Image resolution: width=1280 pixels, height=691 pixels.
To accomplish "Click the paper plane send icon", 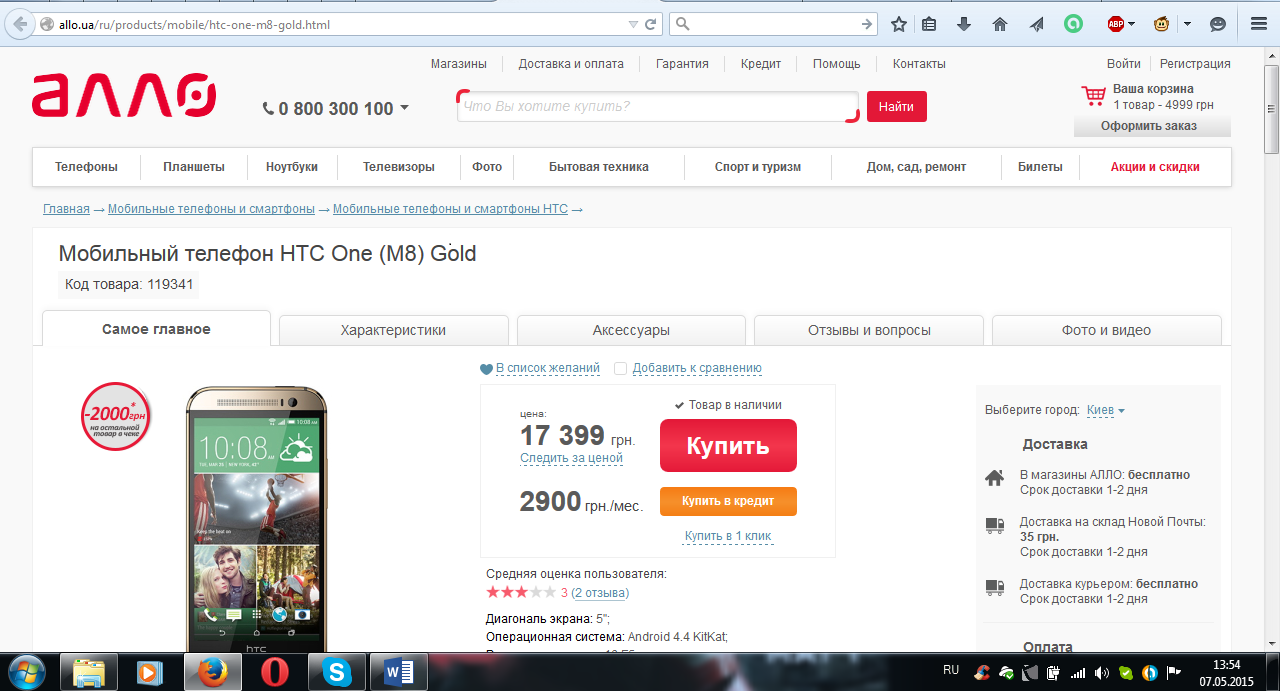I will [1036, 24].
